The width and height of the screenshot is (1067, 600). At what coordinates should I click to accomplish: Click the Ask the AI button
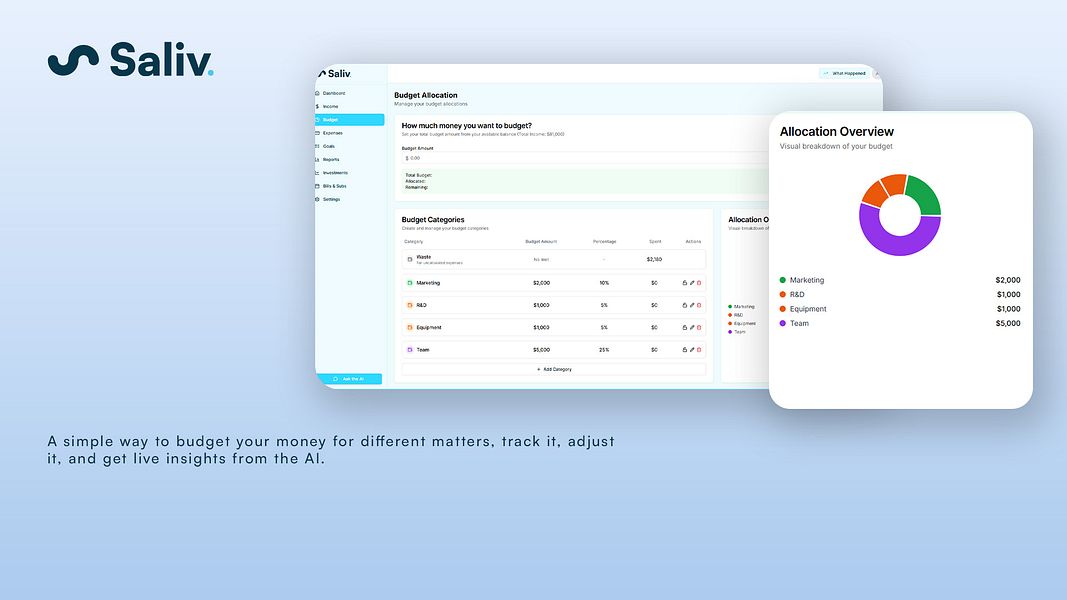(x=349, y=379)
